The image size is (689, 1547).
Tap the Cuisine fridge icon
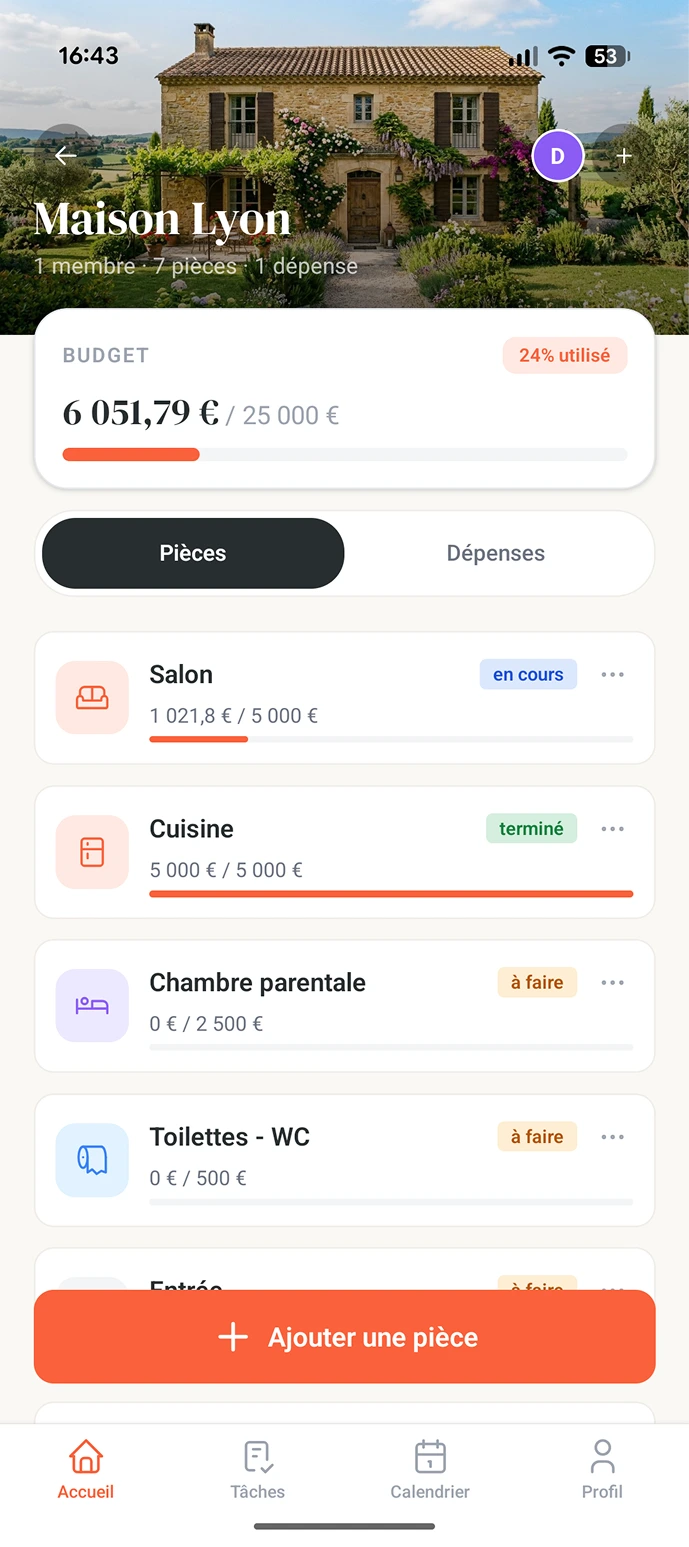click(x=92, y=852)
